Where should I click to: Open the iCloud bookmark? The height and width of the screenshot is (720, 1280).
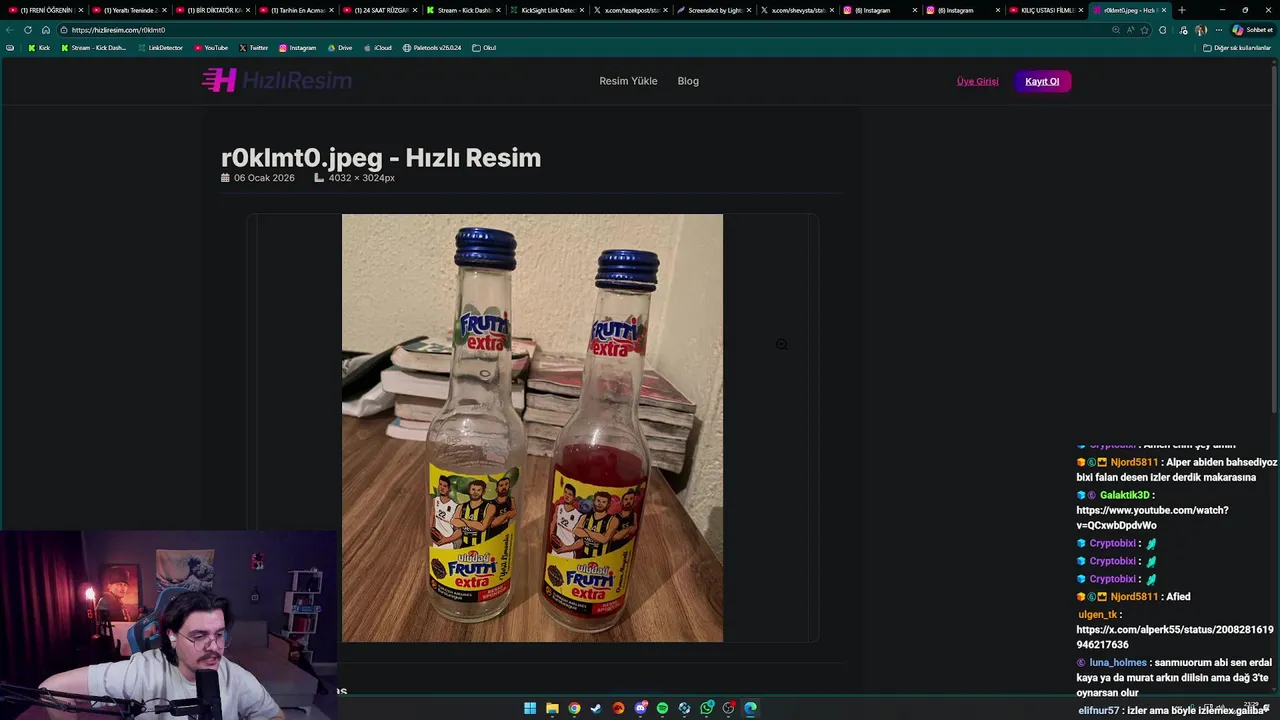pos(378,48)
